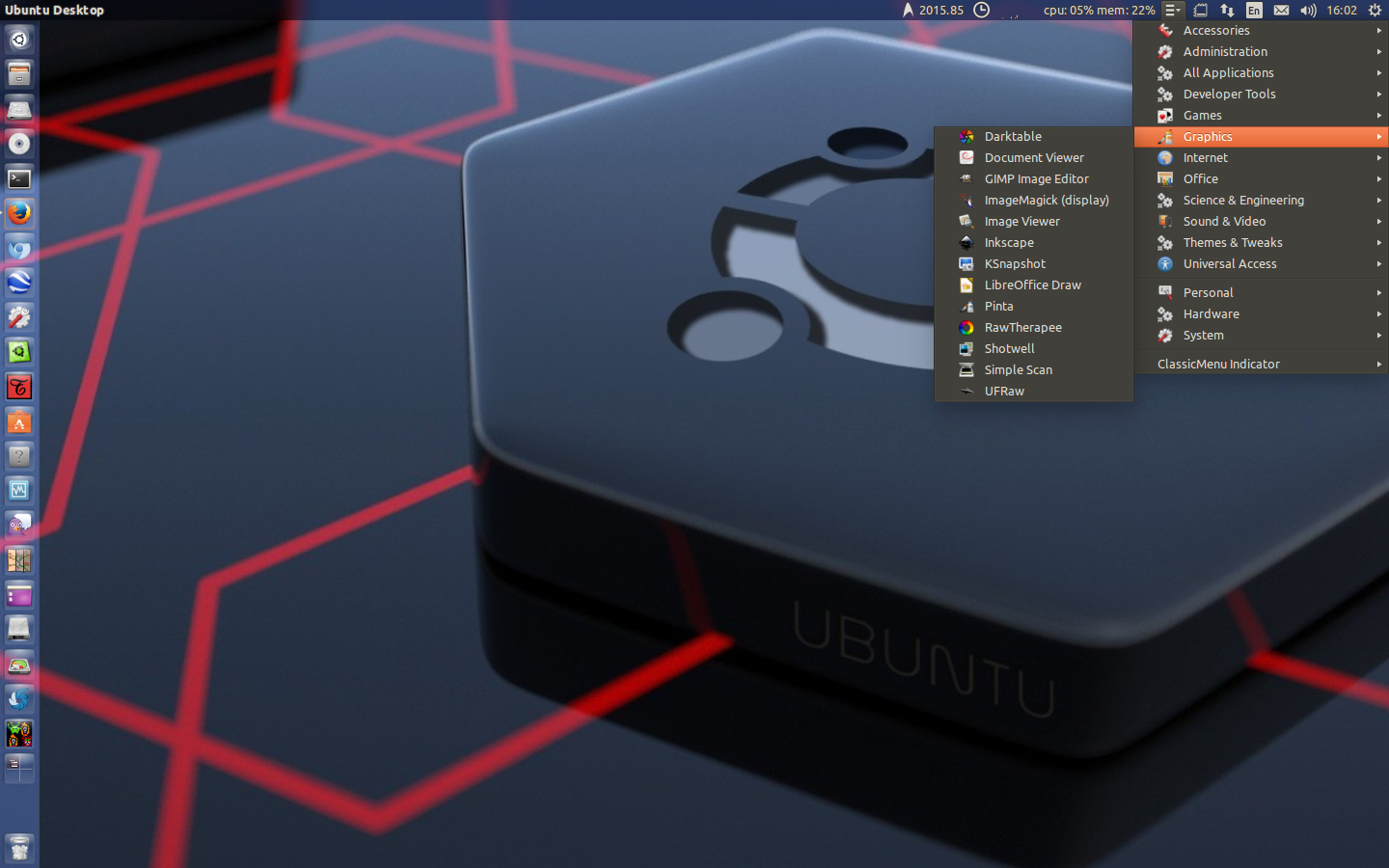
Task: Open Files manager from the launcher
Action: 19,74
